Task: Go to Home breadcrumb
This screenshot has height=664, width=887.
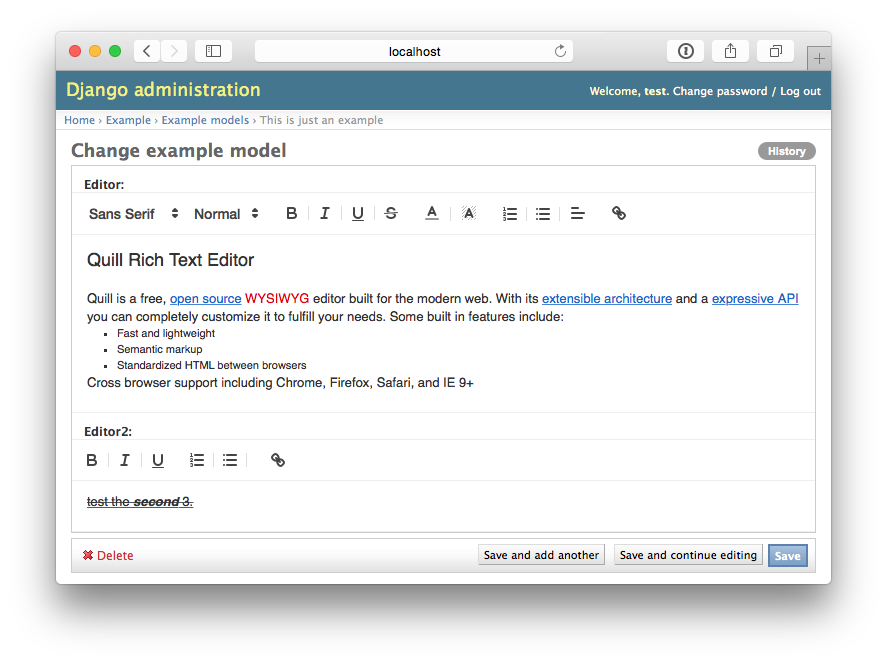Action: coord(79,120)
